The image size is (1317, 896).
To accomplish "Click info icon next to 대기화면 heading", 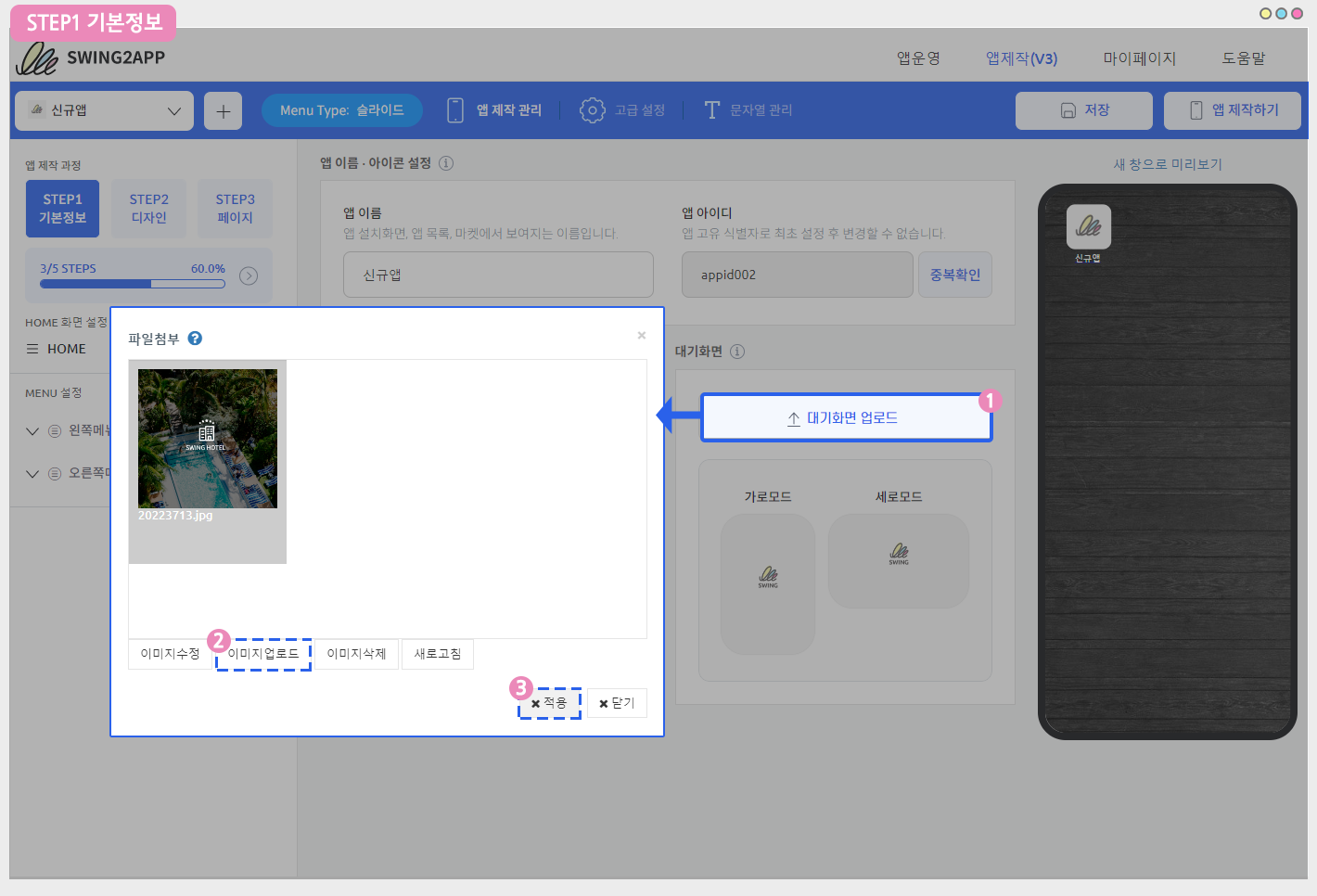I will [737, 352].
